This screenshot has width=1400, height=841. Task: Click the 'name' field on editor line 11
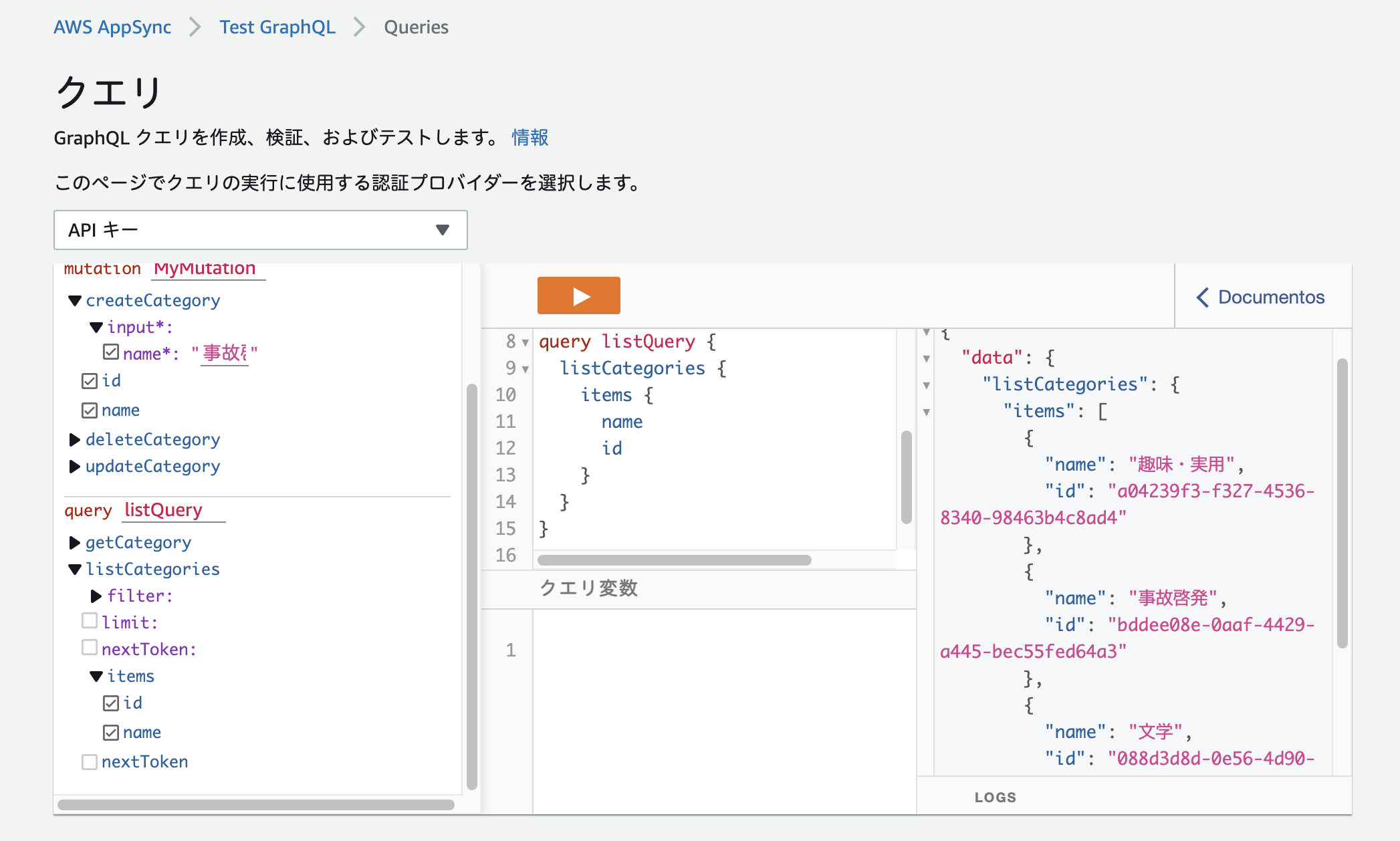[x=622, y=422]
